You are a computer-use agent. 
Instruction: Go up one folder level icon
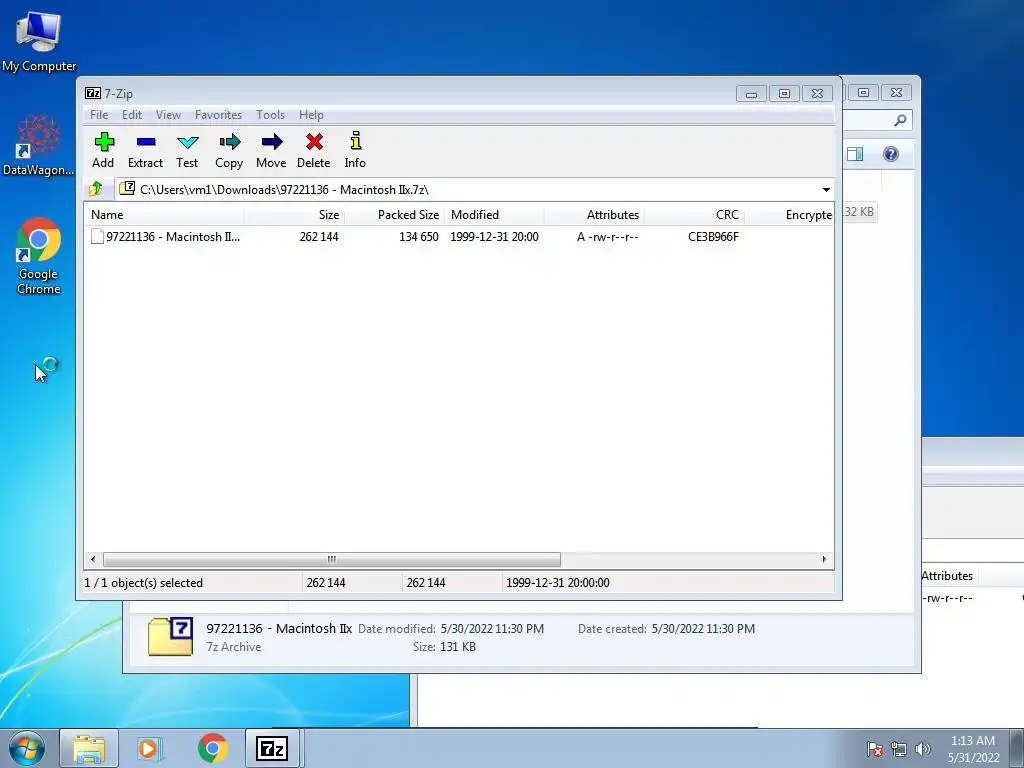[x=95, y=189]
